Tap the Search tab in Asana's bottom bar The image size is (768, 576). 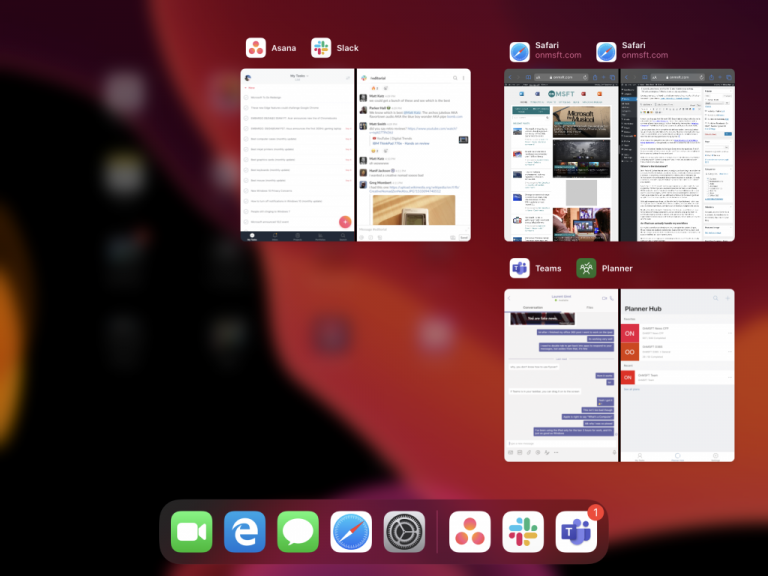pos(343,237)
